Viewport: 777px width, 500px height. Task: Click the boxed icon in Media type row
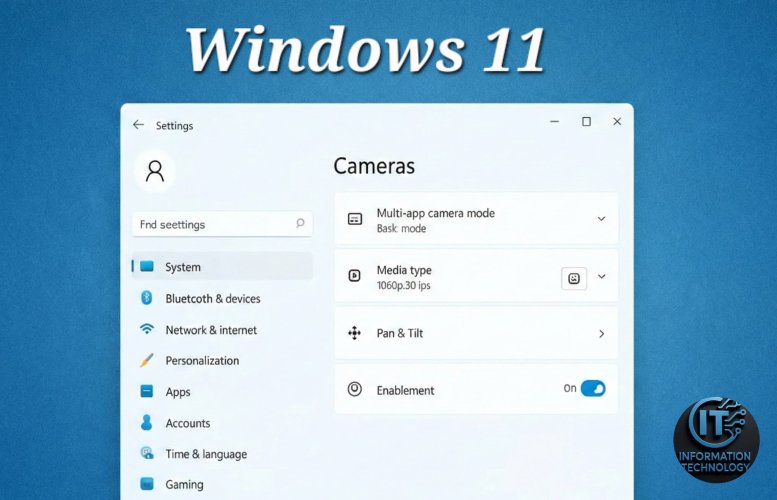pos(574,278)
